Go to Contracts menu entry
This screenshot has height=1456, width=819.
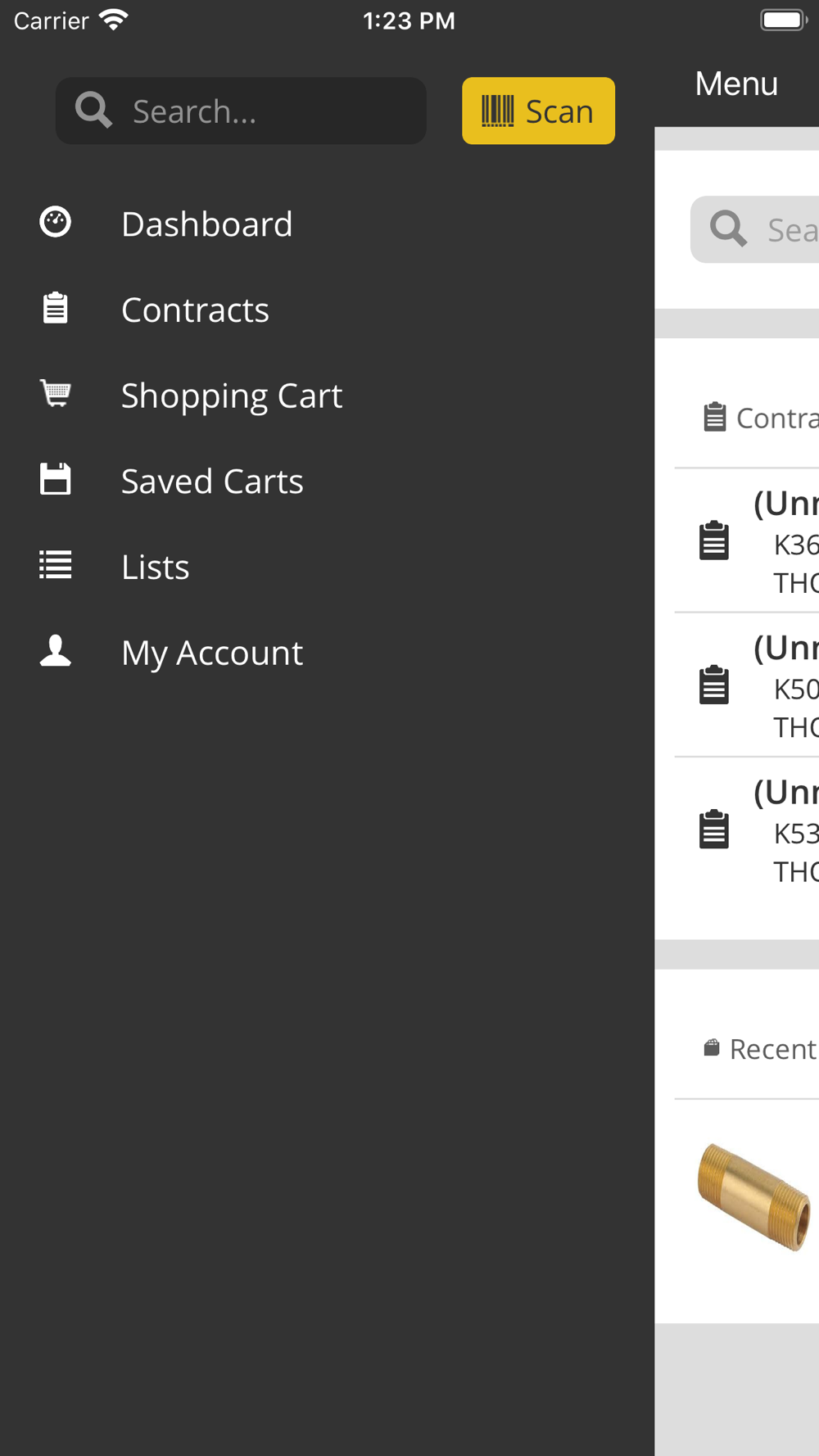[x=195, y=310]
